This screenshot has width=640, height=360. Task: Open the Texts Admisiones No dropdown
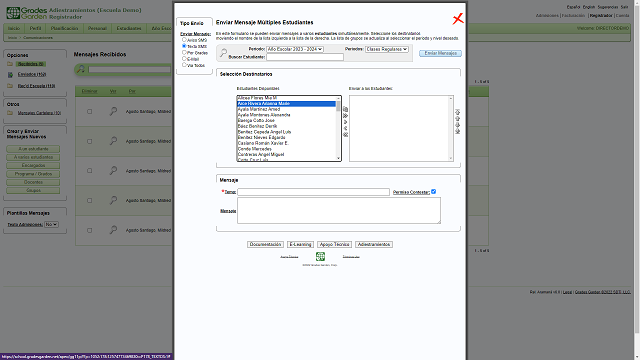click(x=51, y=224)
